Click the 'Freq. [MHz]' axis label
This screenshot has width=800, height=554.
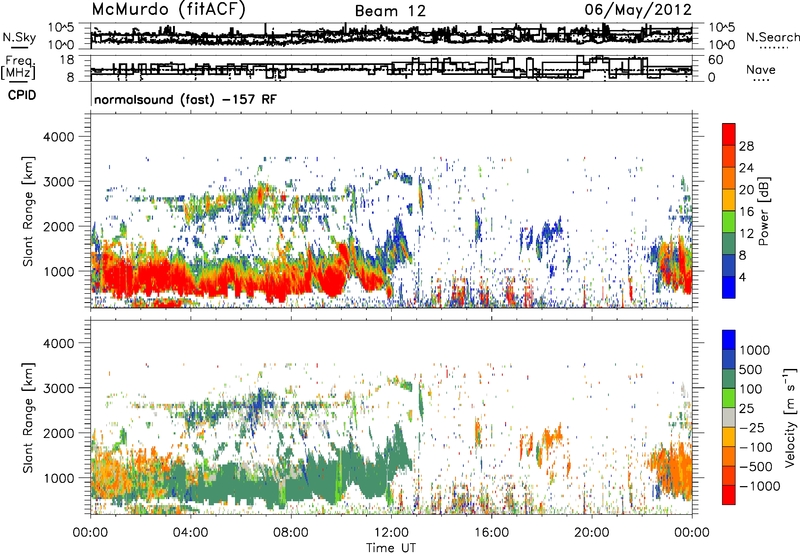19,68
